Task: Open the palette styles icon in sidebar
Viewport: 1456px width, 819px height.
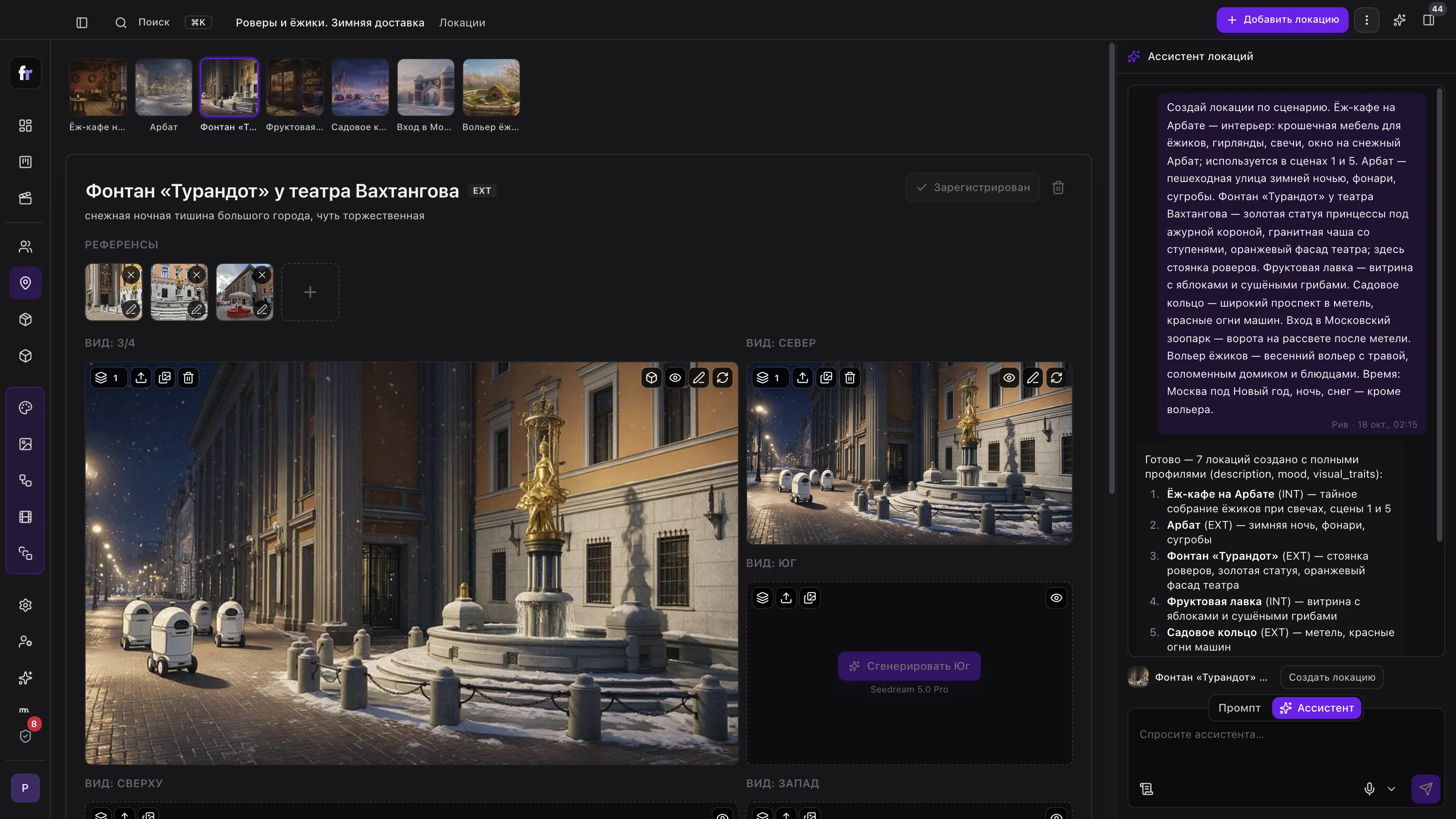Action: click(25, 408)
